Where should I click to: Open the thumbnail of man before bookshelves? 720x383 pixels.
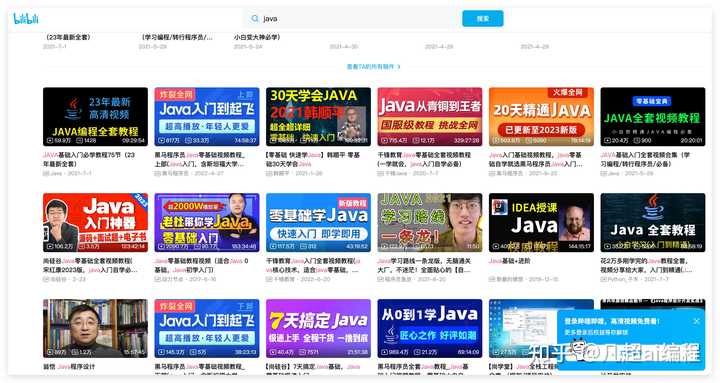click(96, 328)
